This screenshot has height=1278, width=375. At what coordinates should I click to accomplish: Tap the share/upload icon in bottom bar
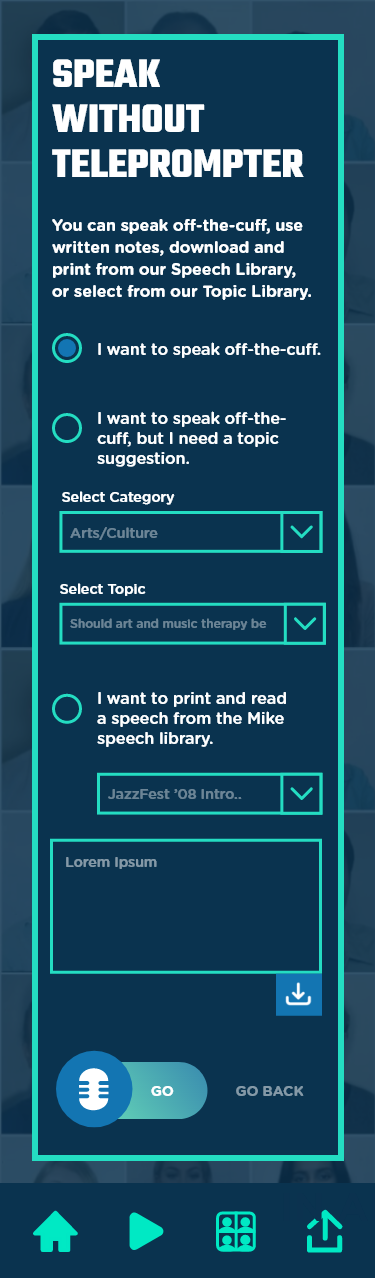click(x=324, y=1231)
